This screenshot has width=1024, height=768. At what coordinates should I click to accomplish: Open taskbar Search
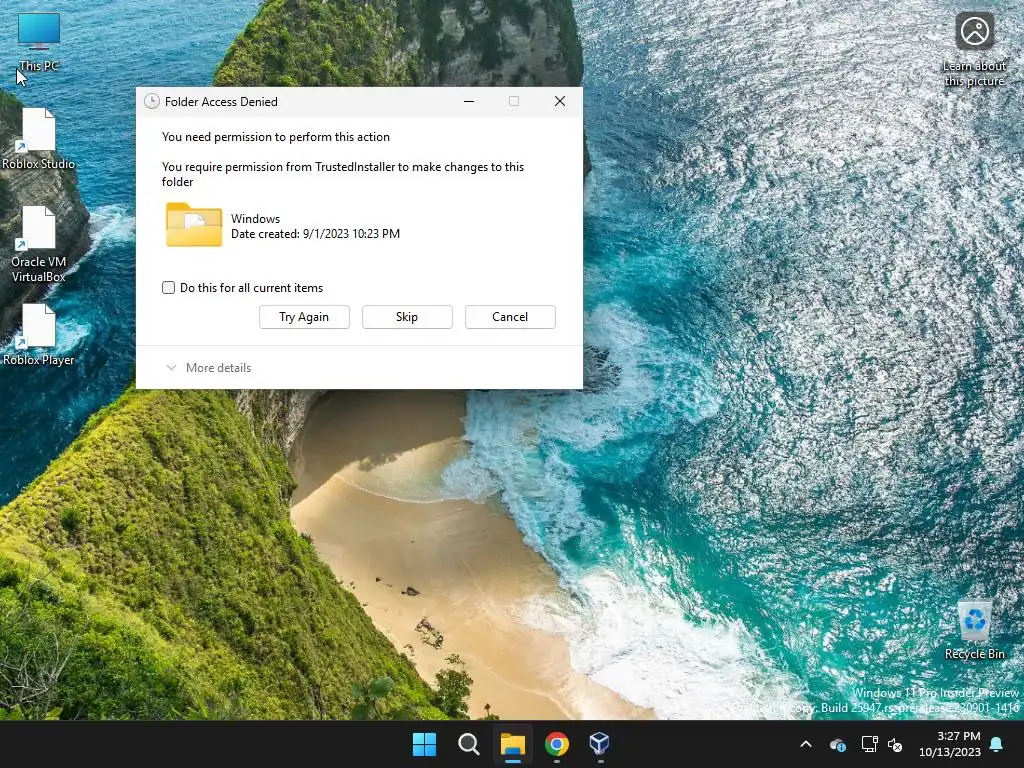coord(468,744)
